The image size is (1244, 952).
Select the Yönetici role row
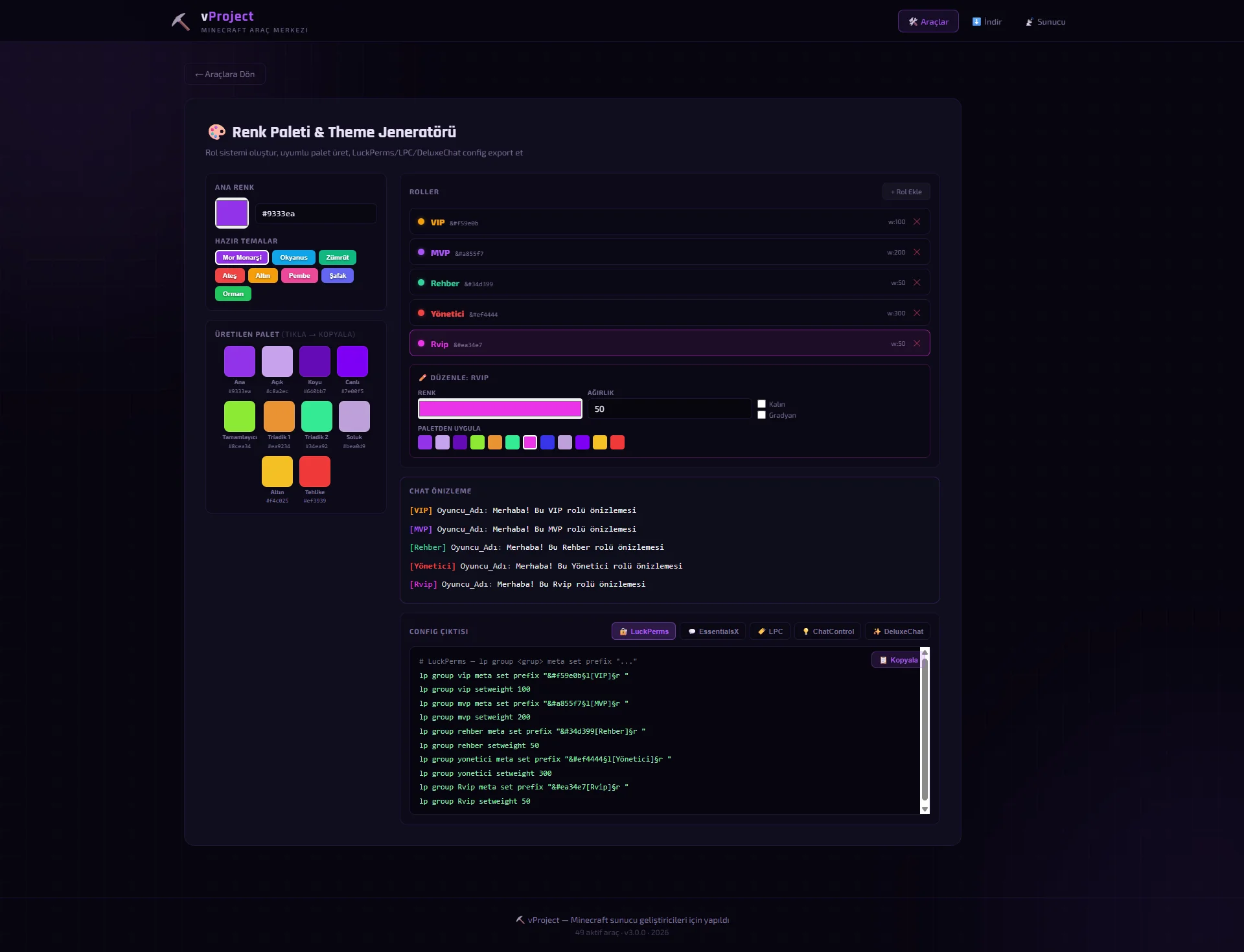click(670, 313)
